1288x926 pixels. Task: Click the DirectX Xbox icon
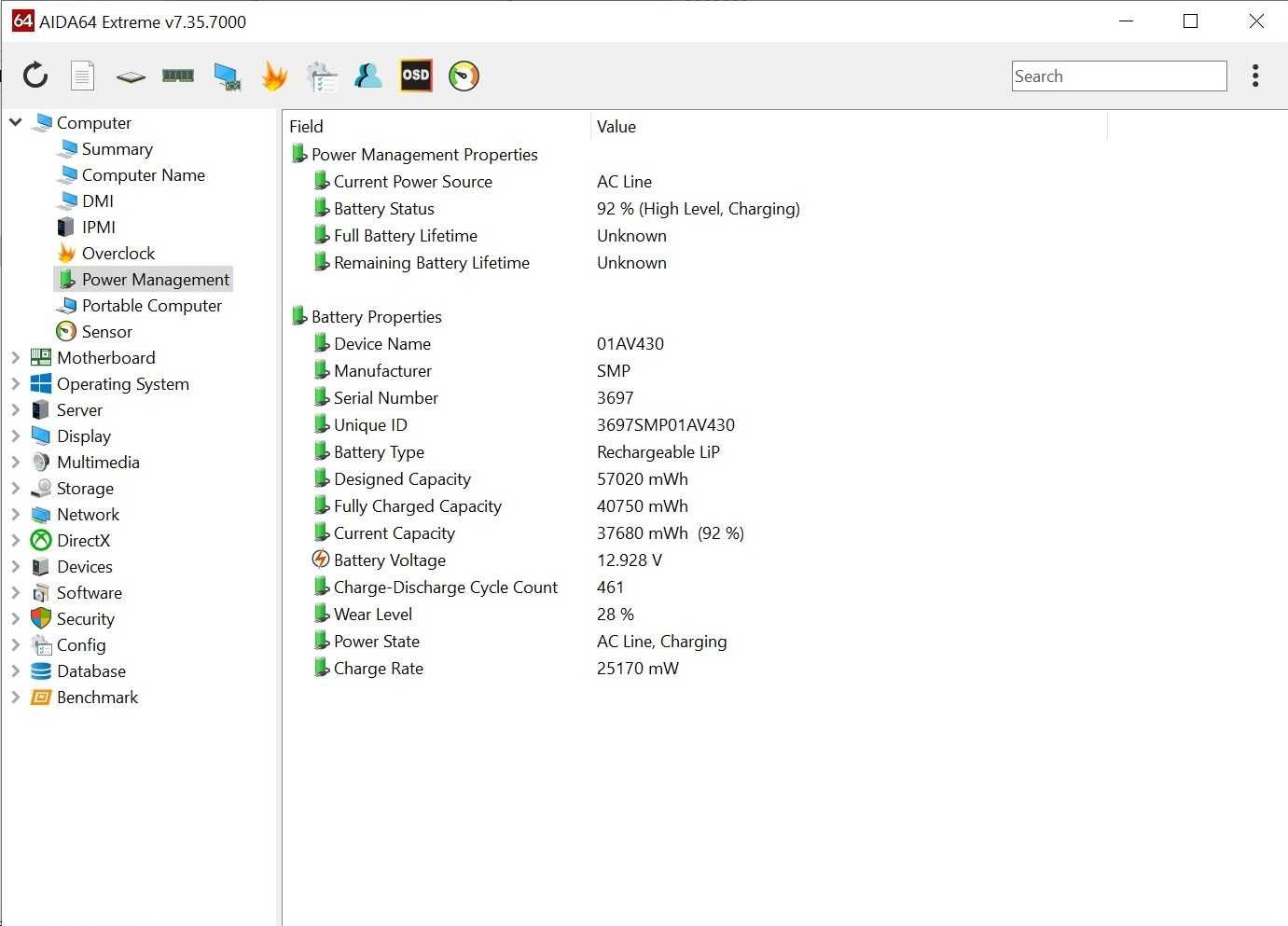pyautogui.click(x=41, y=540)
